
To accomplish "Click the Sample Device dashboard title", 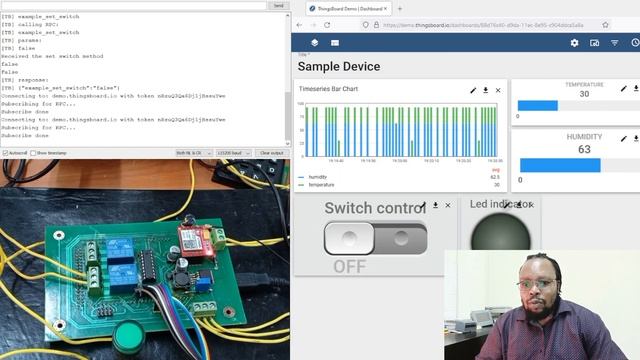I will coord(339,67).
